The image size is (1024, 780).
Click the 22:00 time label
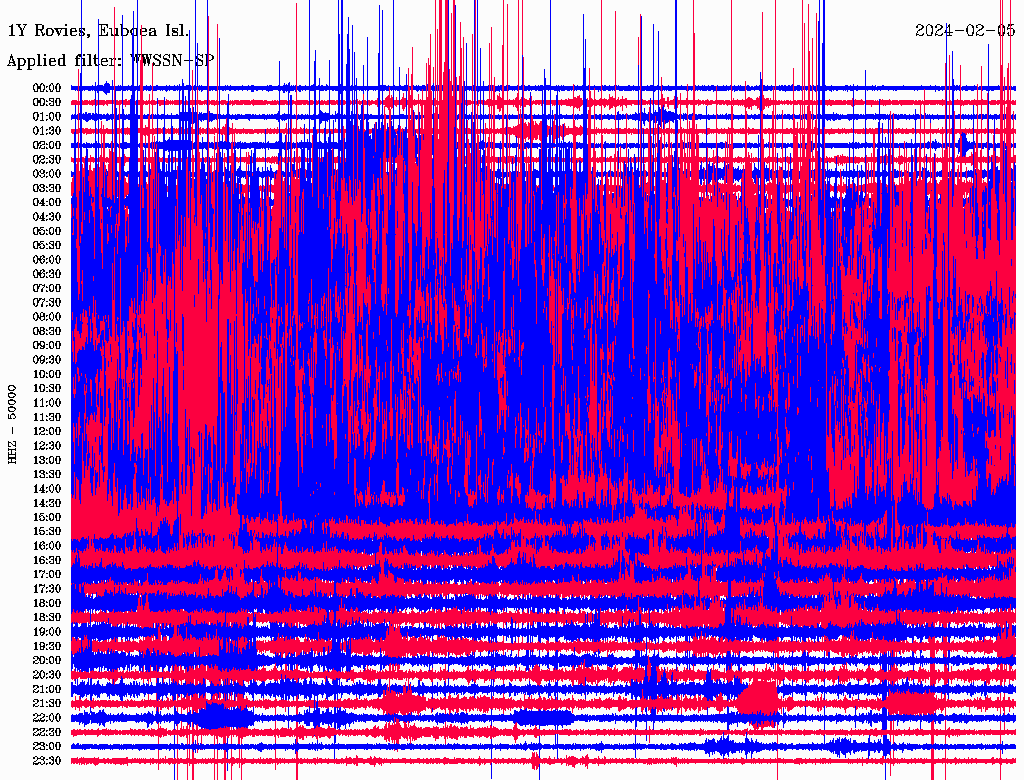tap(47, 718)
